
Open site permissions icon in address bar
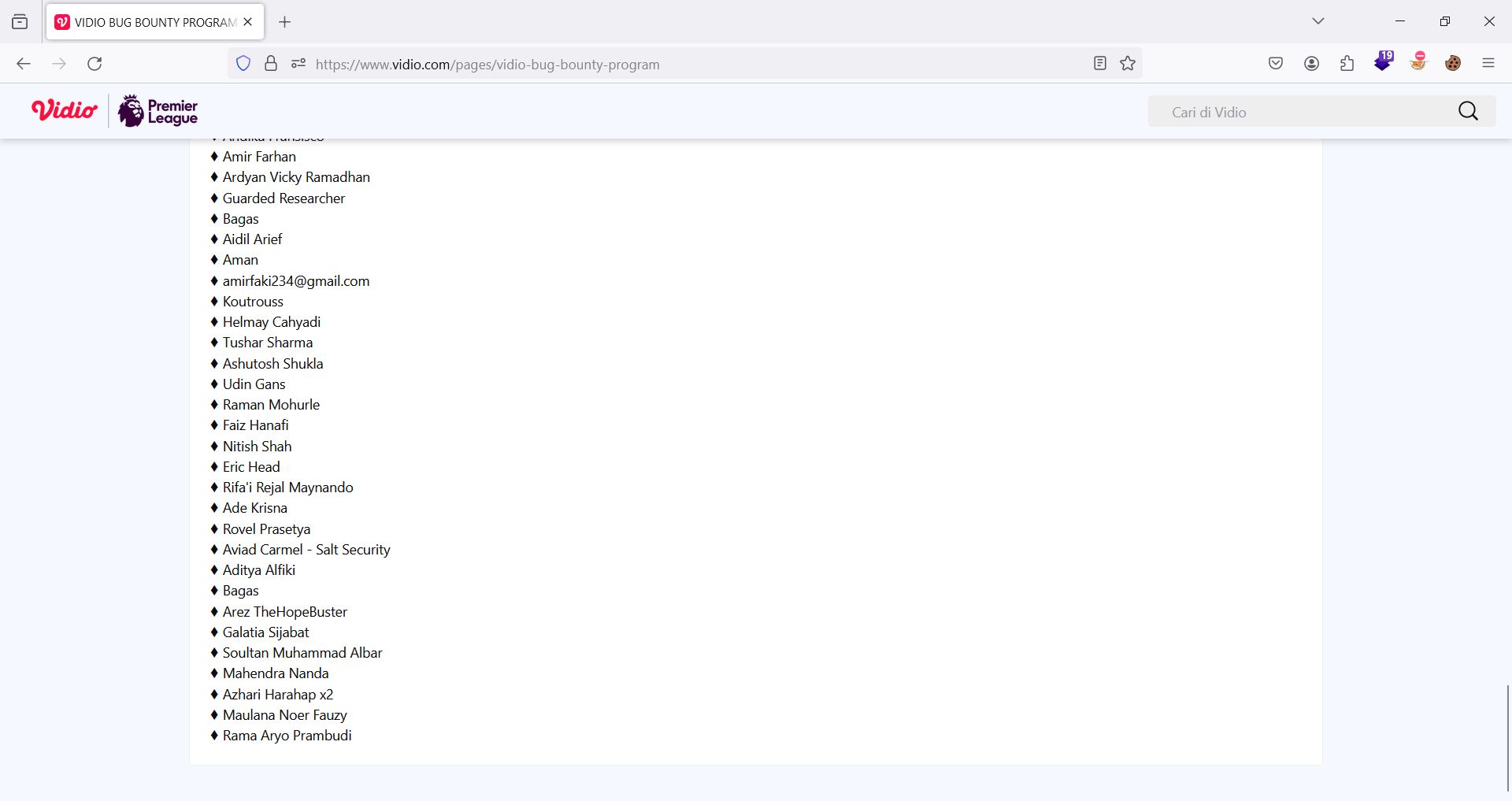click(298, 64)
